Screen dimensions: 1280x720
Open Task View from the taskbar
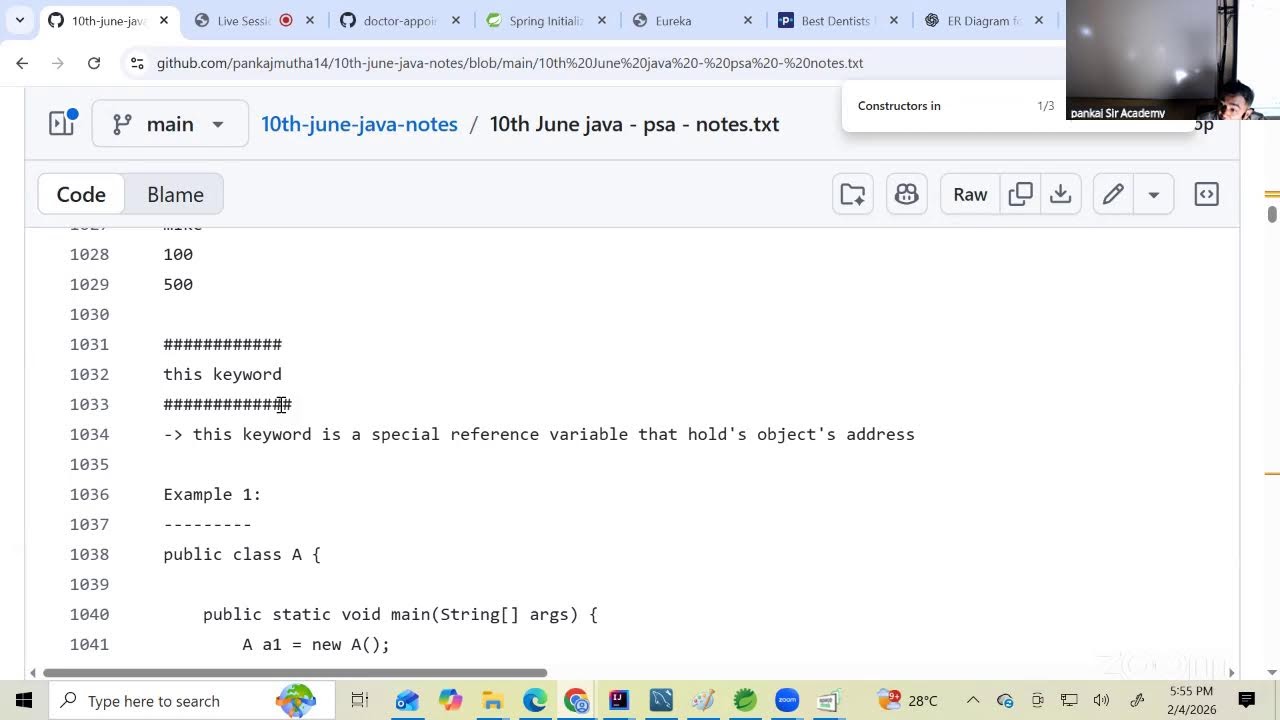pos(360,700)
